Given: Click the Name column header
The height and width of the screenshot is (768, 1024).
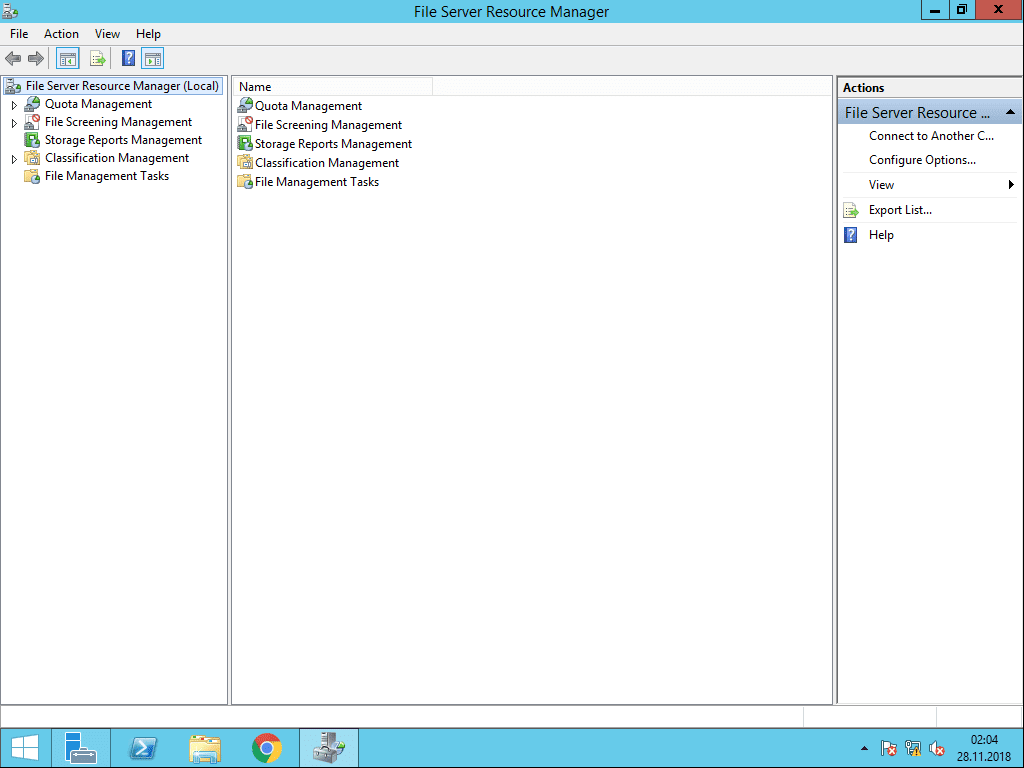Looking at the screenshot, I should (254, 86).
